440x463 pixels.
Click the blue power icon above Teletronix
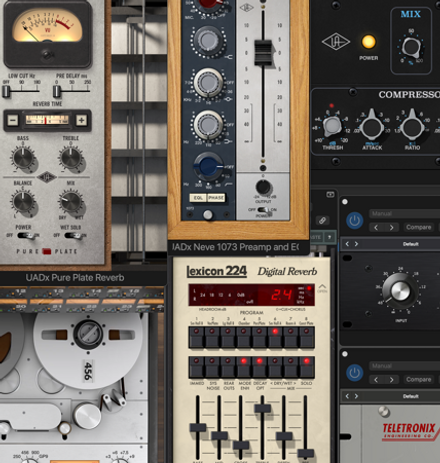click(354, 373)
